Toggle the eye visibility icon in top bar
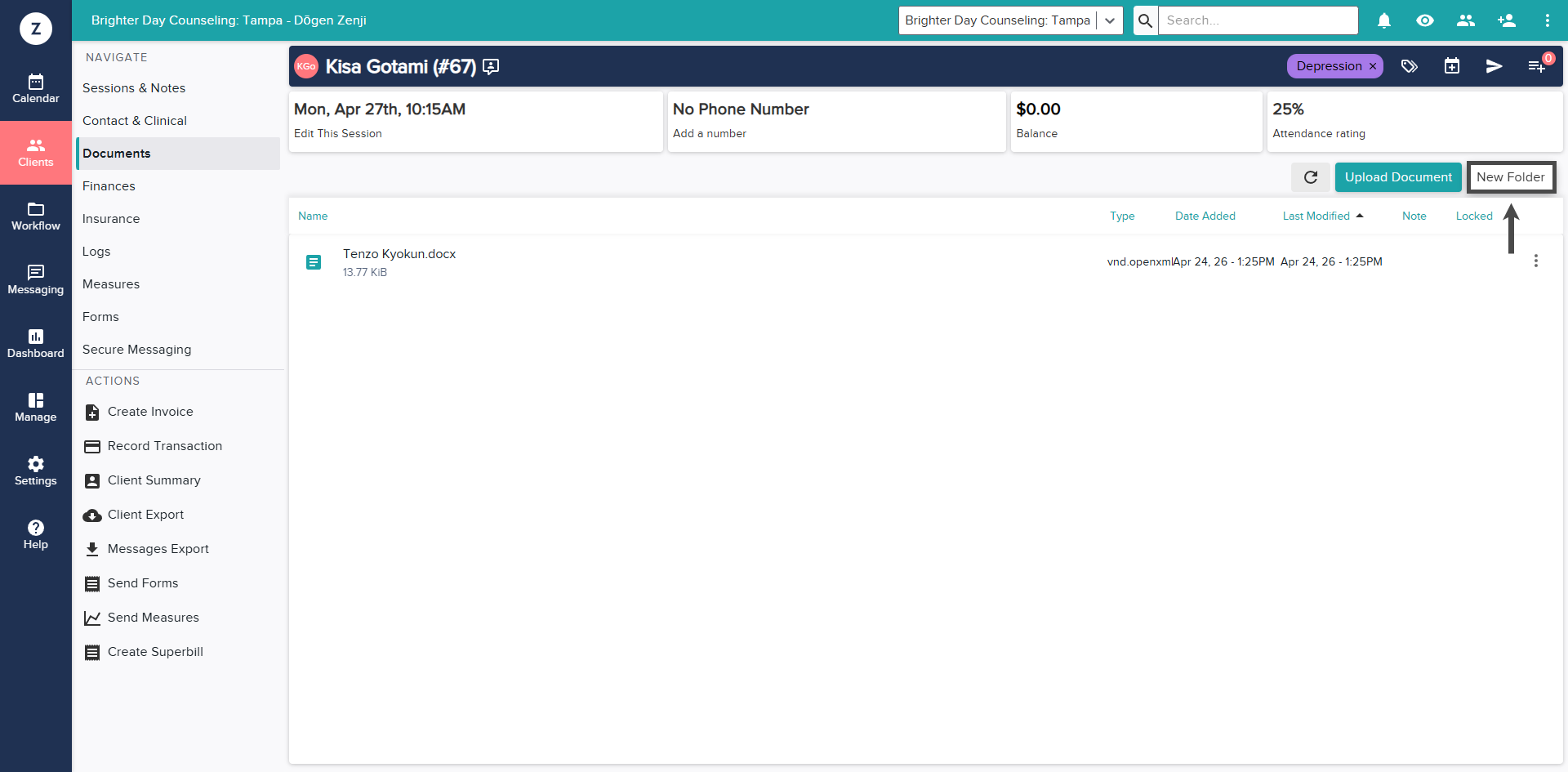This screenshot has width=1568, height=772. point(1425,20)
